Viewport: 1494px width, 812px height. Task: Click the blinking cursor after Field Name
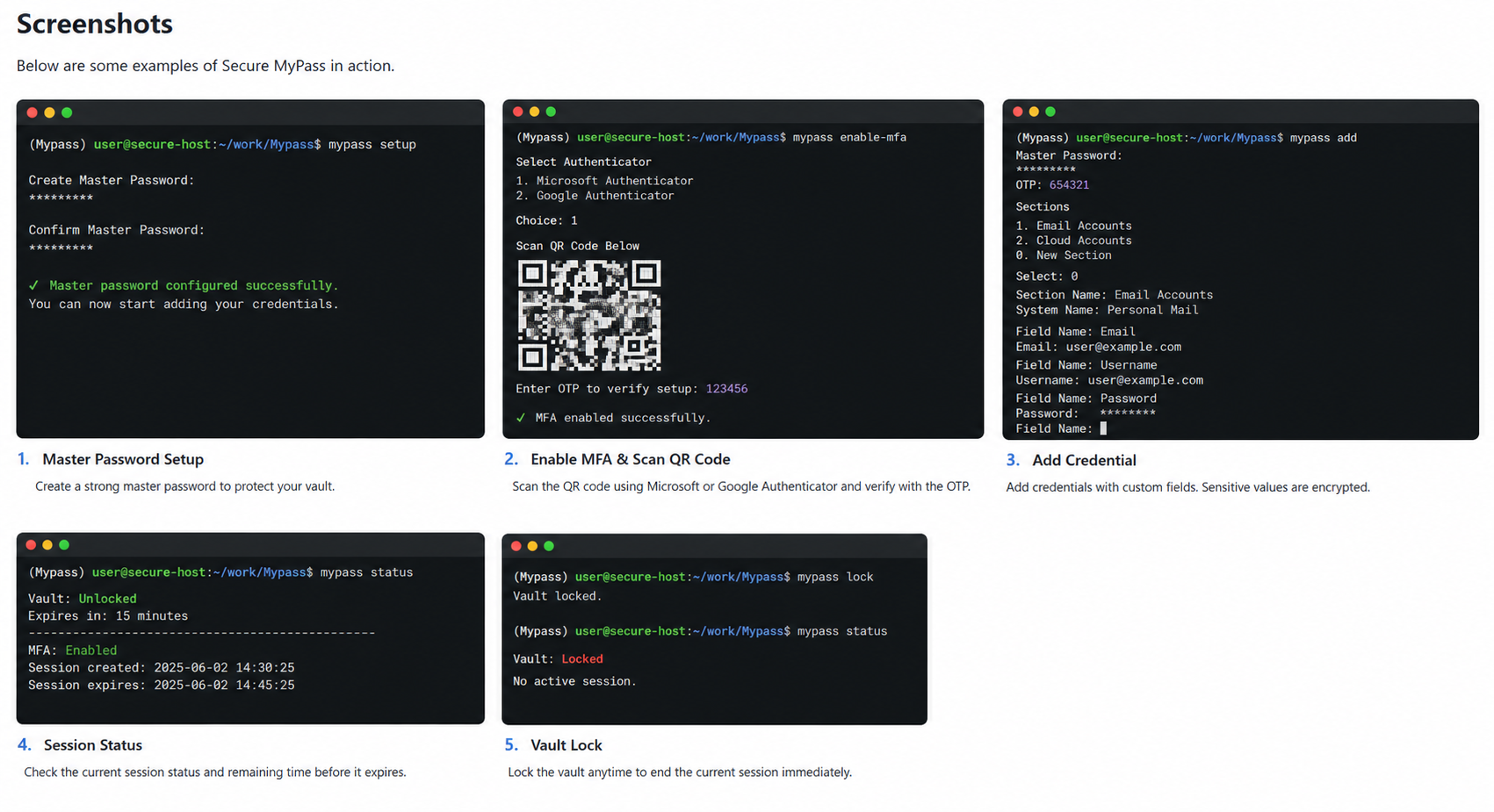(1103, 428)
